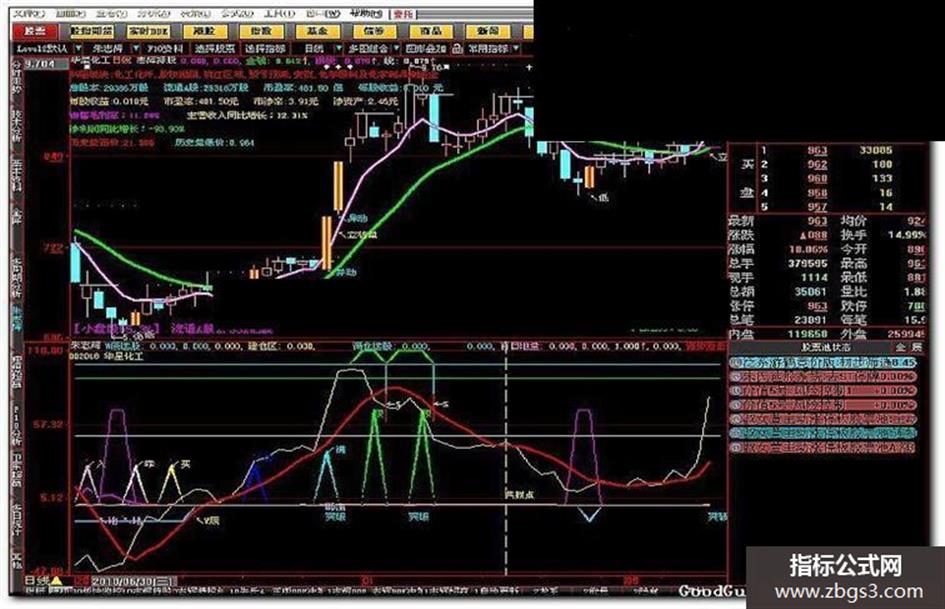This screenshot has width=945, height=609.
Task: Open the 基金 market button
Action: [x=317, y=30]
